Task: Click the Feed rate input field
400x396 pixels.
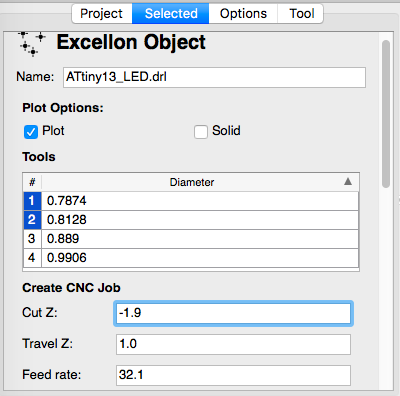Action: pos(233,375)
